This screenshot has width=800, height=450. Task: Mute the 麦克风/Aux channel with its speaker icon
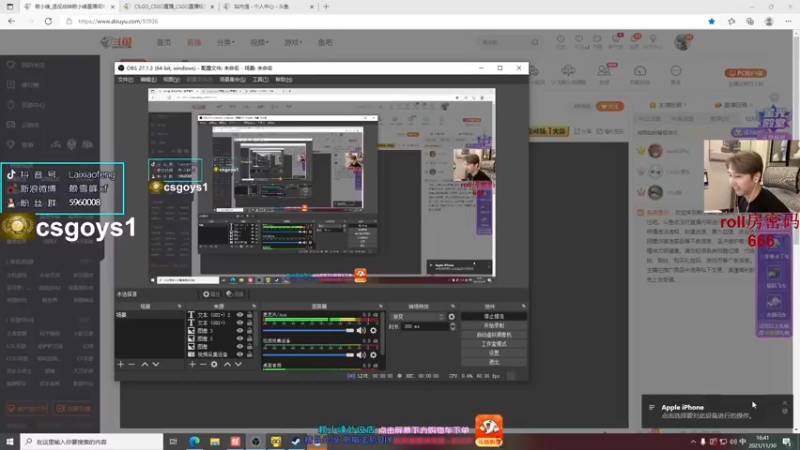tap(361, 331)
